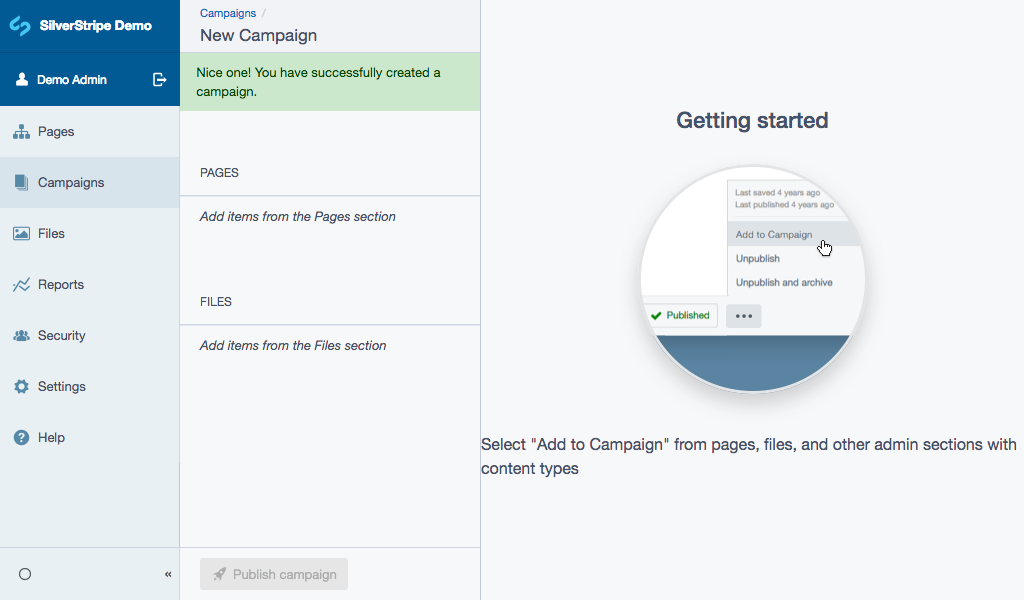Click the circle status indicator at bottom-left
Image resolution: width=1024 pixels, height=600 pixels.
(x=25, y=574)
